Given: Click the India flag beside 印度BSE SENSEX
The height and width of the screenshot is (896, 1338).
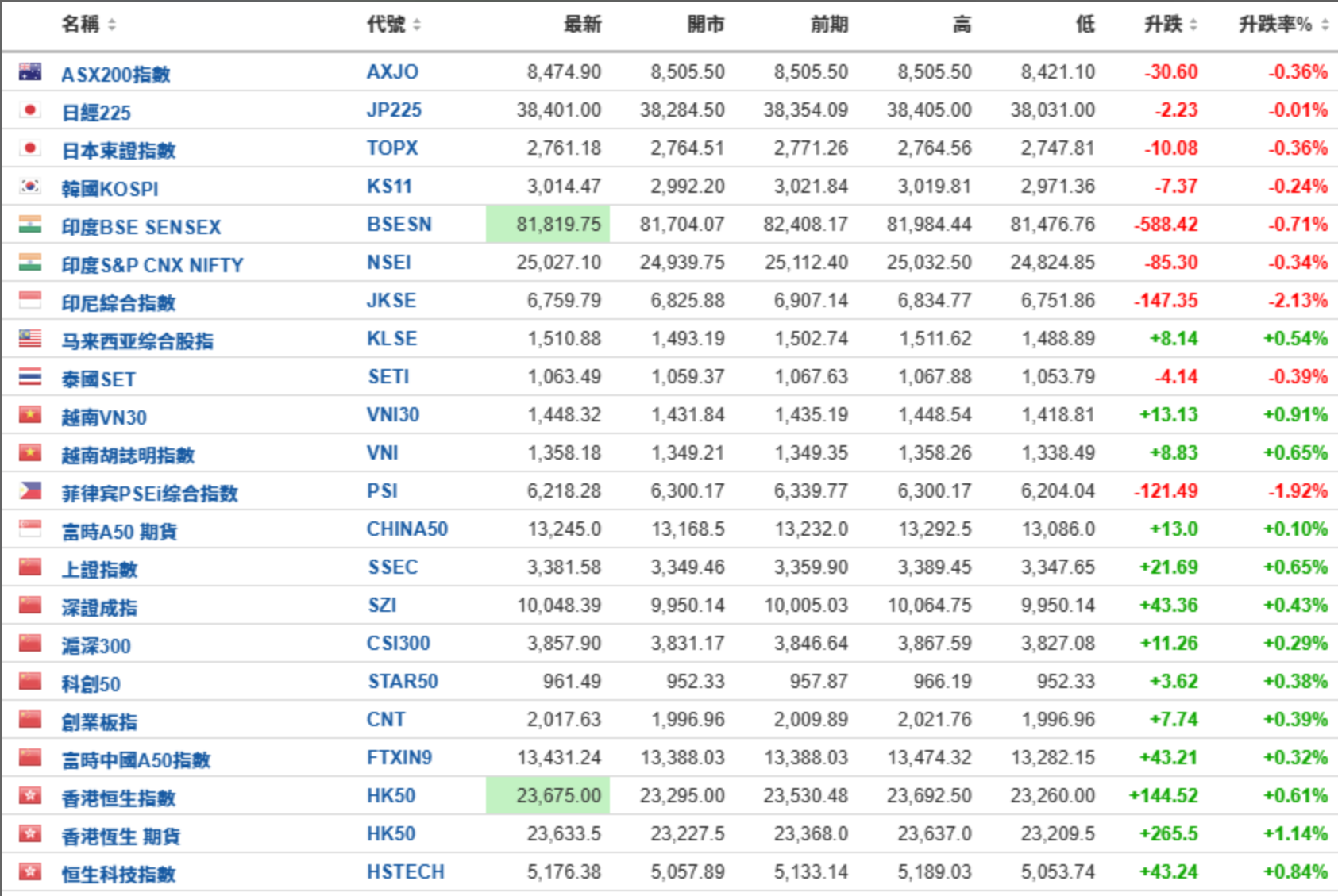Looking at the screenshot, I should tap(30, 224).
